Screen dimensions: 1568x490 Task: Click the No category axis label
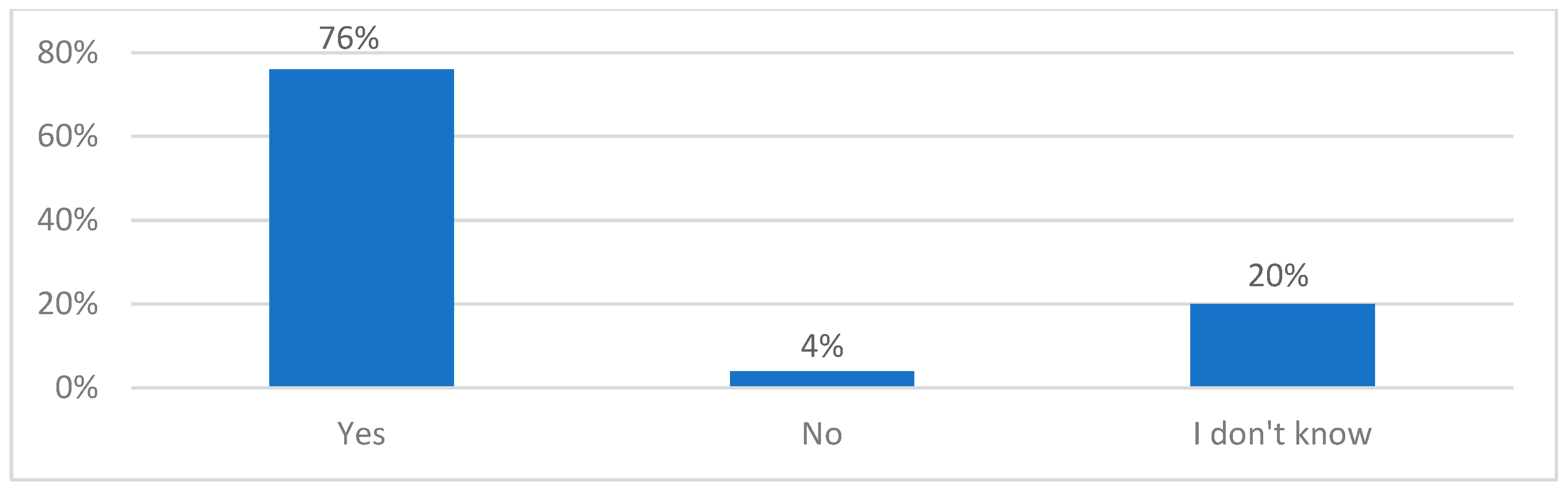[x=822, y=434]
